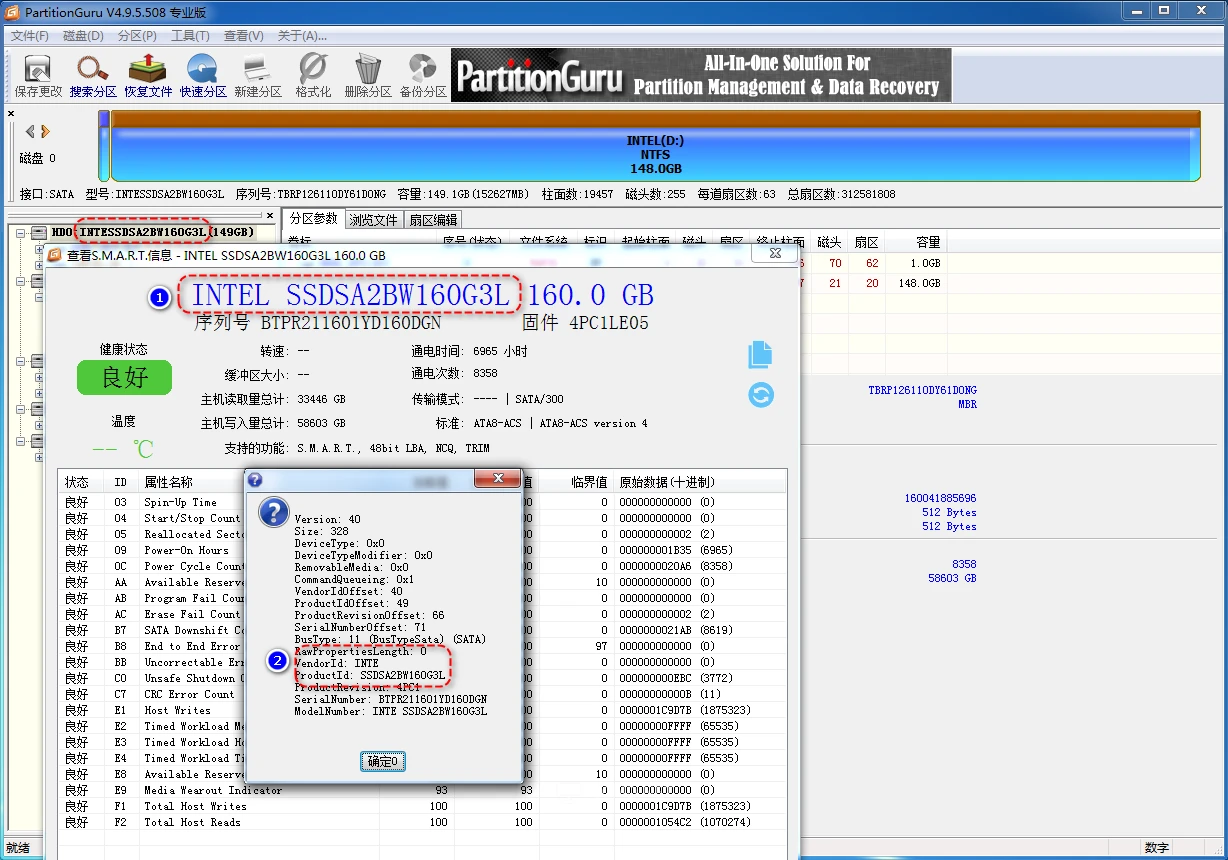
Task: Click the ModelNumber line in the dialog
Action: click(x=390, y=711)
